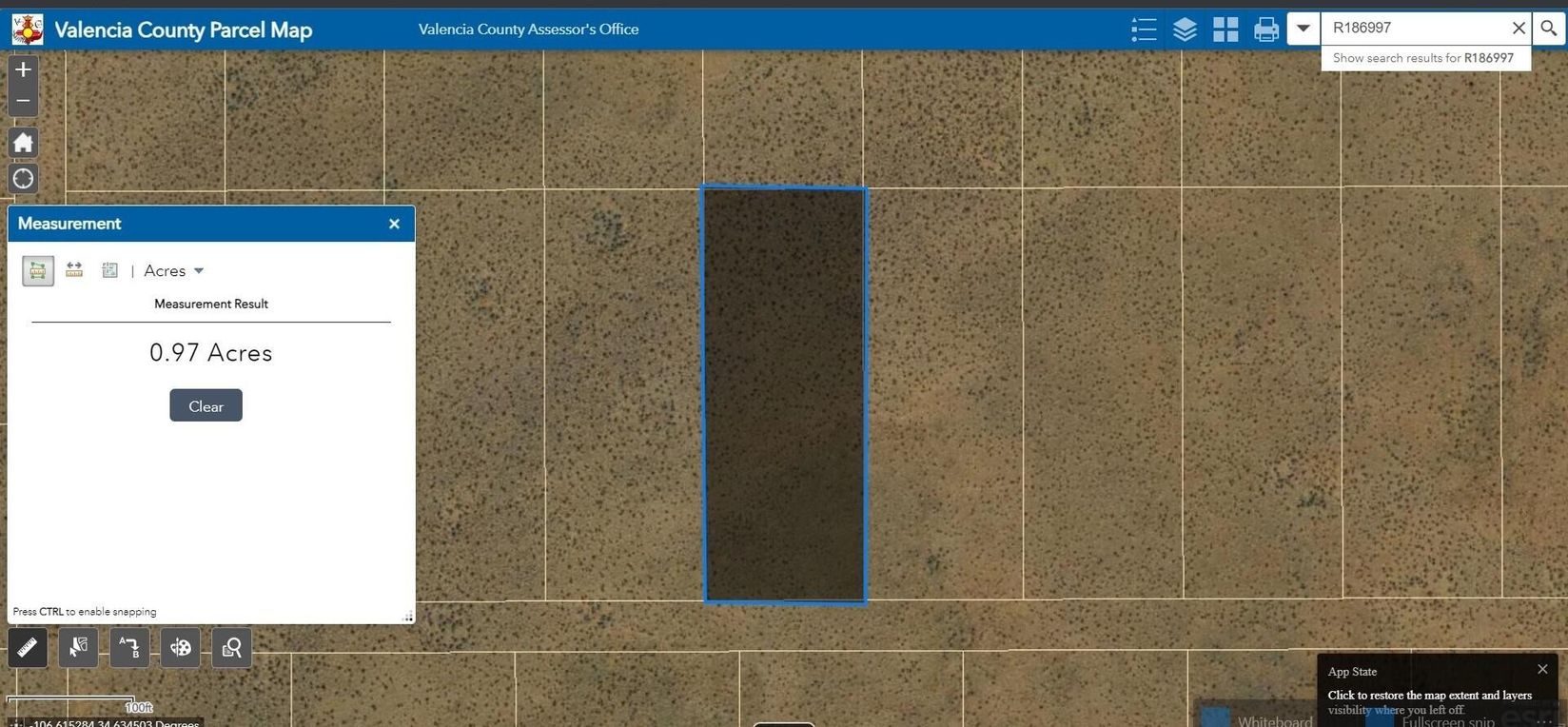Select 'Show search results for R186997'
Viewport: 1568px width, 727px height.
coord(1423,58)
